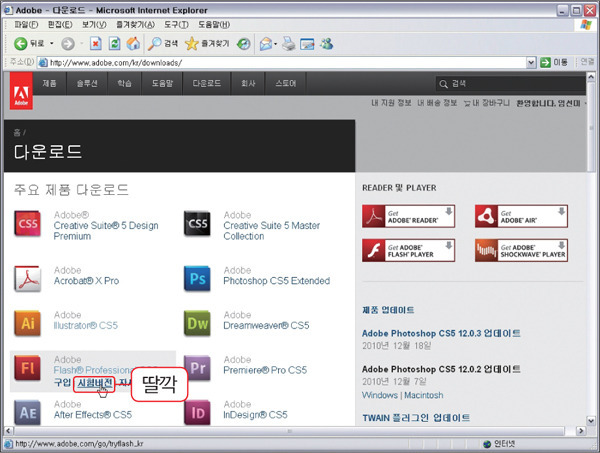The height and width of the screenshot is (453, 600).
Task: Click the black CS5 Master Collection icon
Action: click(x=197, y=224)
